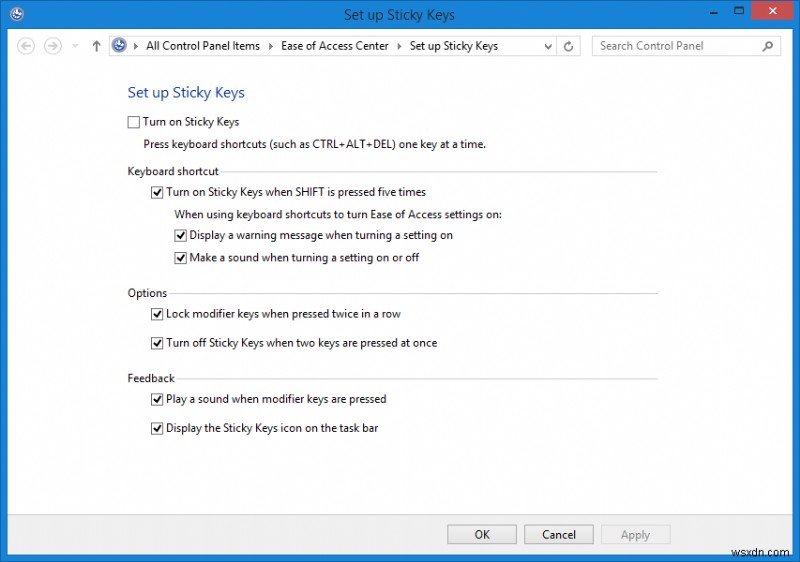This screenshot has height=562, width=800.
Task: Click the Options section label
Action: [x=147, y=293]
